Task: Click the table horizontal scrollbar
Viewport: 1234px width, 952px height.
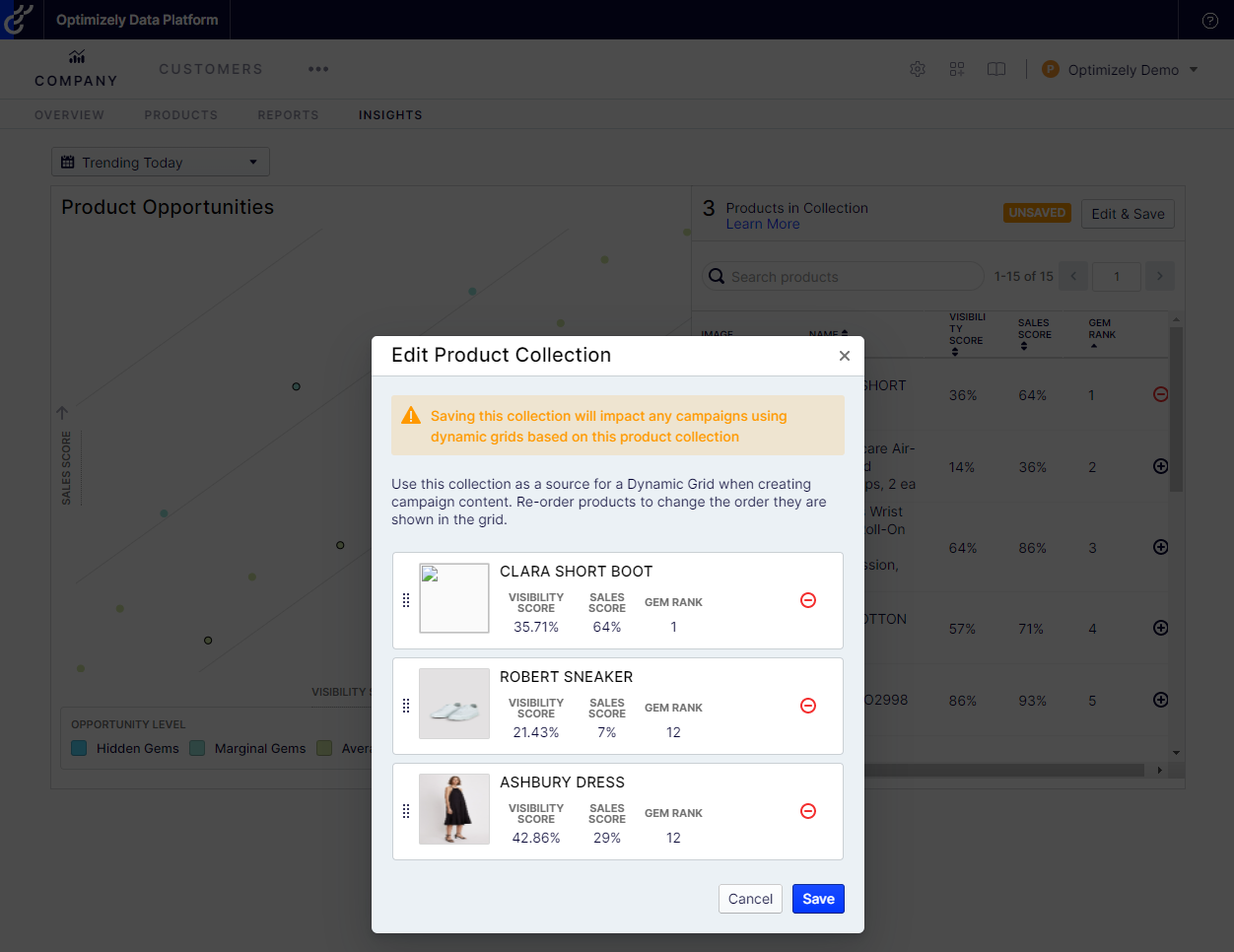Action: tap(1005, 770)
